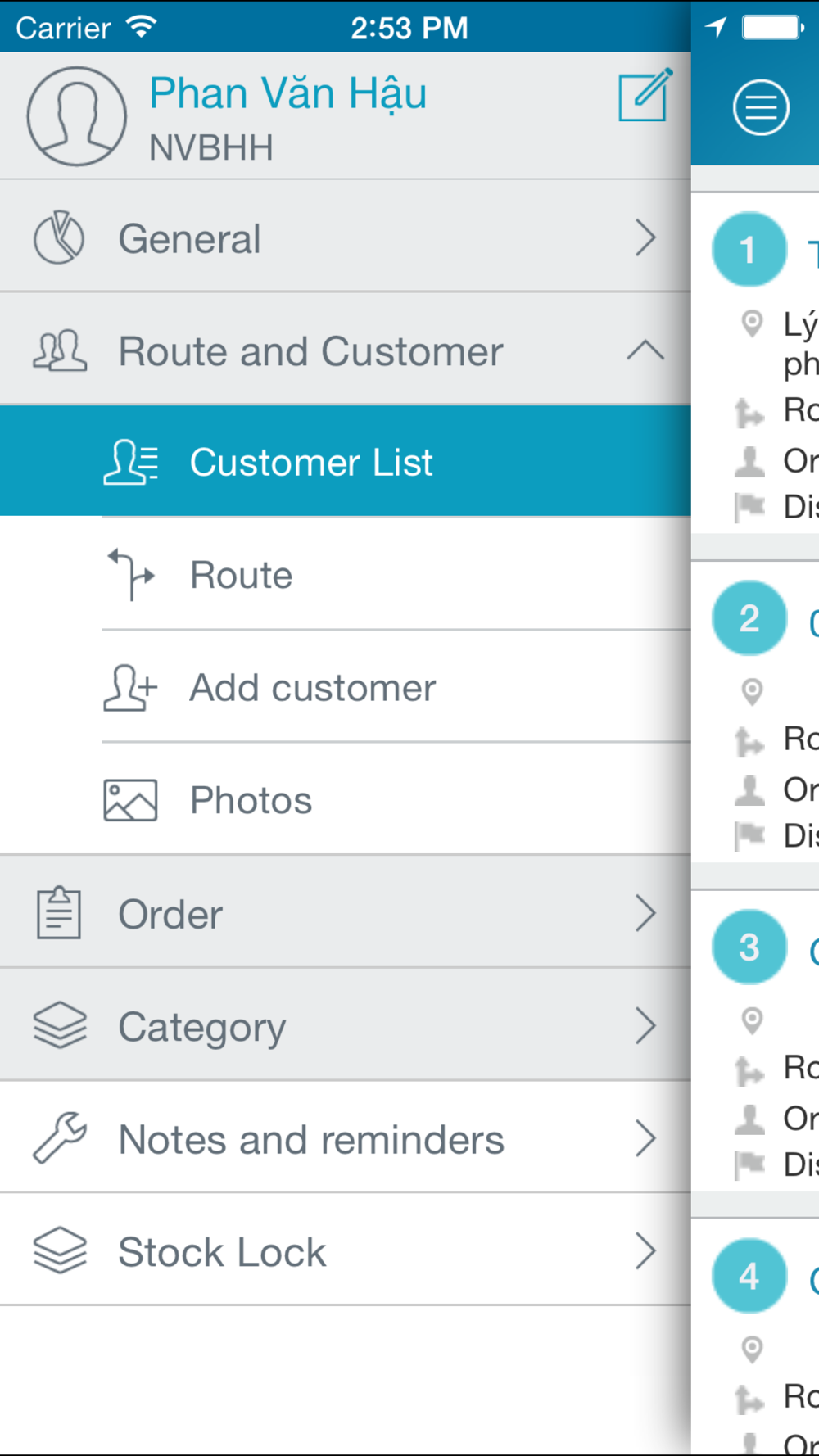Open Notes and reminders
The width and height of the screenshot is (819, 1456).
pyautogui.click(x=346, y=1138)
